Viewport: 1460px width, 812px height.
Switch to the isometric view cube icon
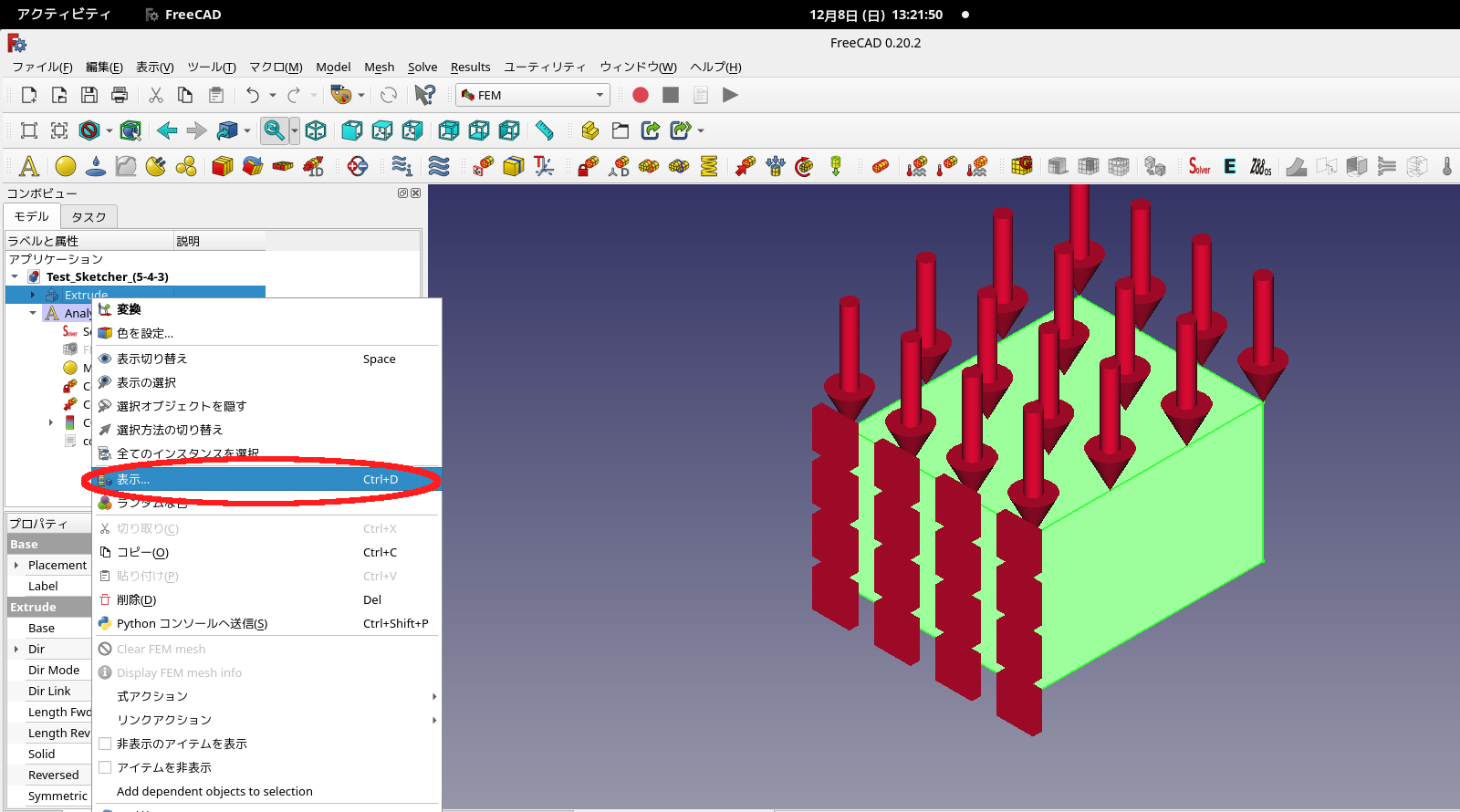point(316,130)
